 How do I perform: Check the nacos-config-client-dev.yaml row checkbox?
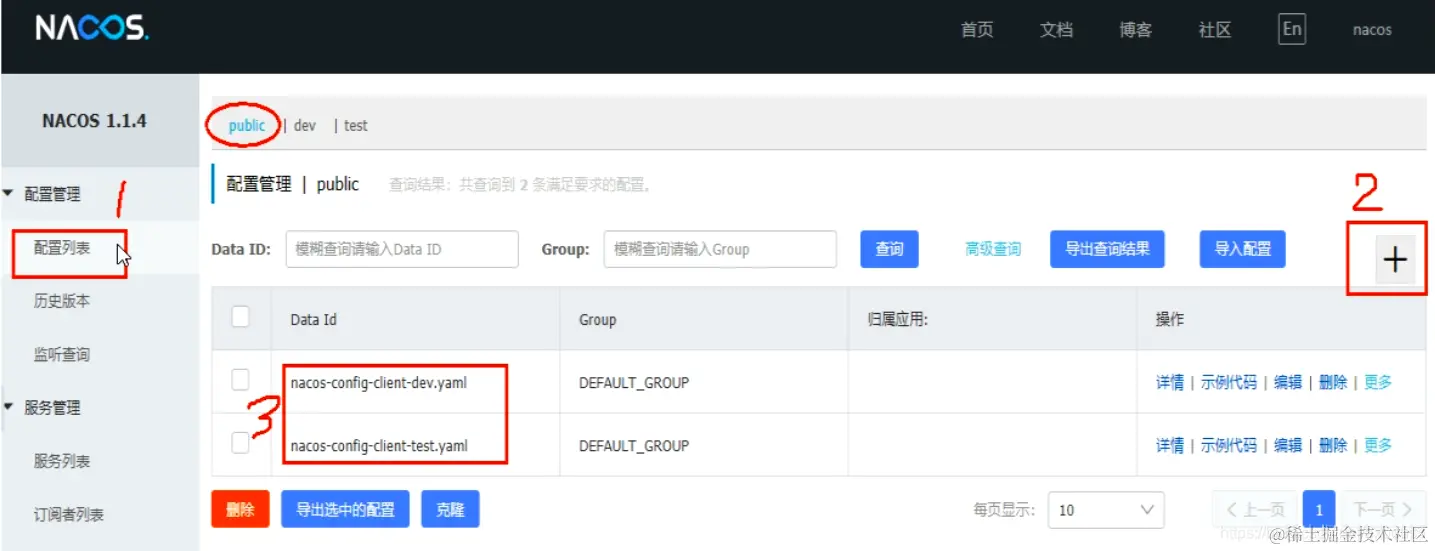pyautogui.click(x=240, y=380)
